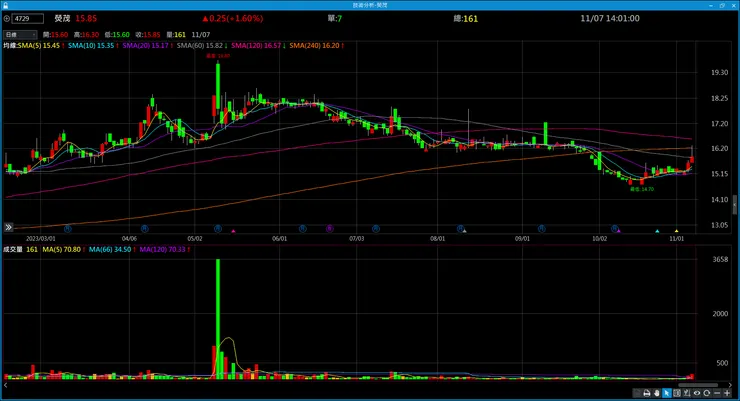Restore the technical analysis window size
740x401 pixels.
tap(722, 5)
